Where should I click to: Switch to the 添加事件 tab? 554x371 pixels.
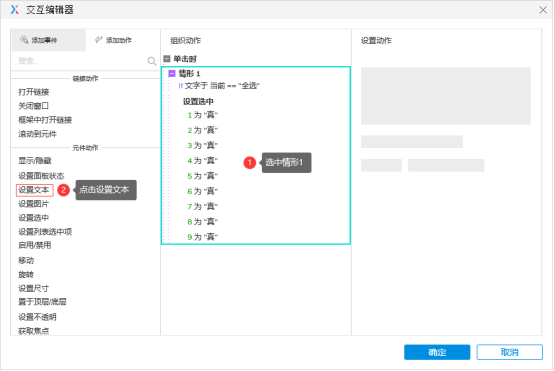tap(48, 40)
